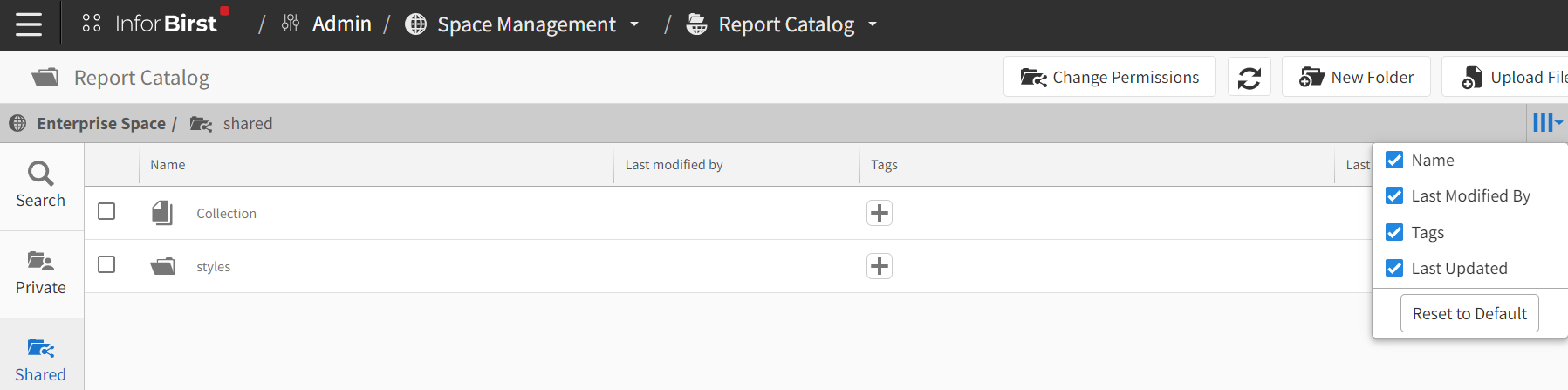1568x390 pixels.
Task: Click the Space Management breadcrumb text
Action: click(x=526, y=24)
